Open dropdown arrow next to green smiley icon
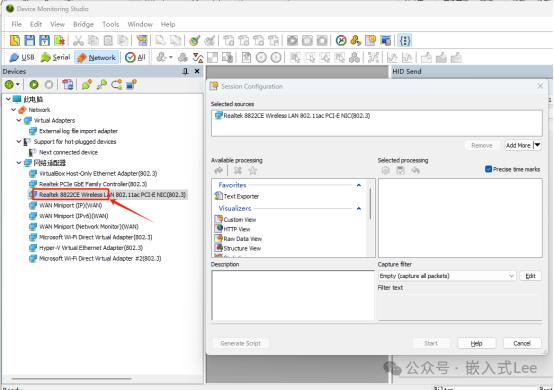The height and width of the screenshot is (390, 554). click(x=18, y=84)
